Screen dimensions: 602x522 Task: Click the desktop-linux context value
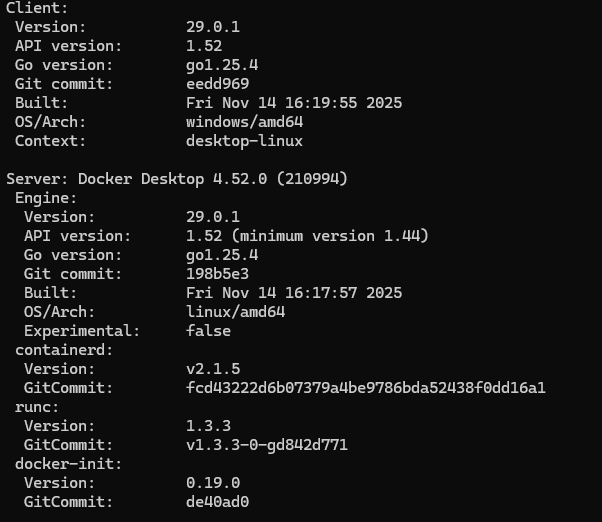pos(244,140)
